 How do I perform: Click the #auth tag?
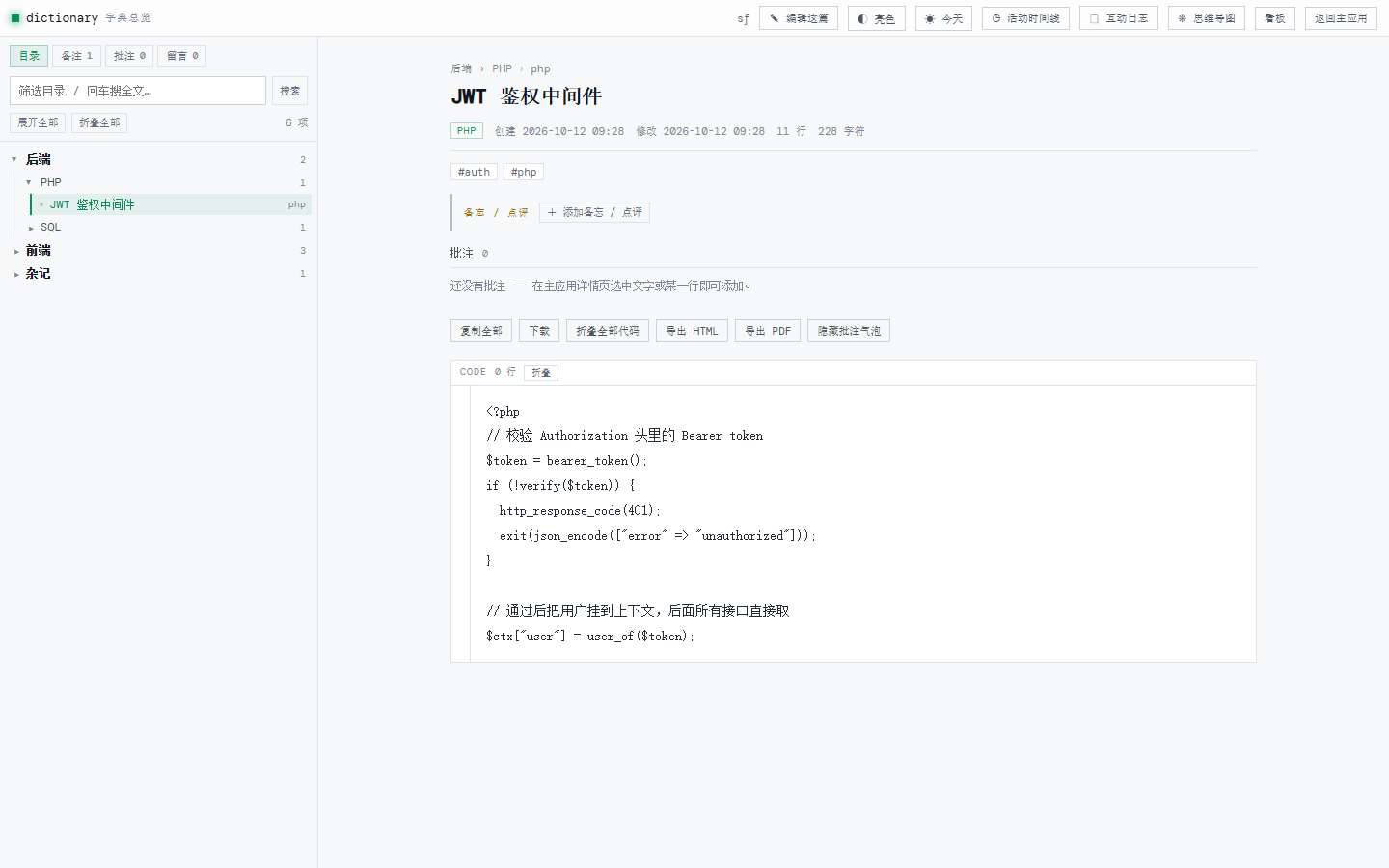coord(474,172)
